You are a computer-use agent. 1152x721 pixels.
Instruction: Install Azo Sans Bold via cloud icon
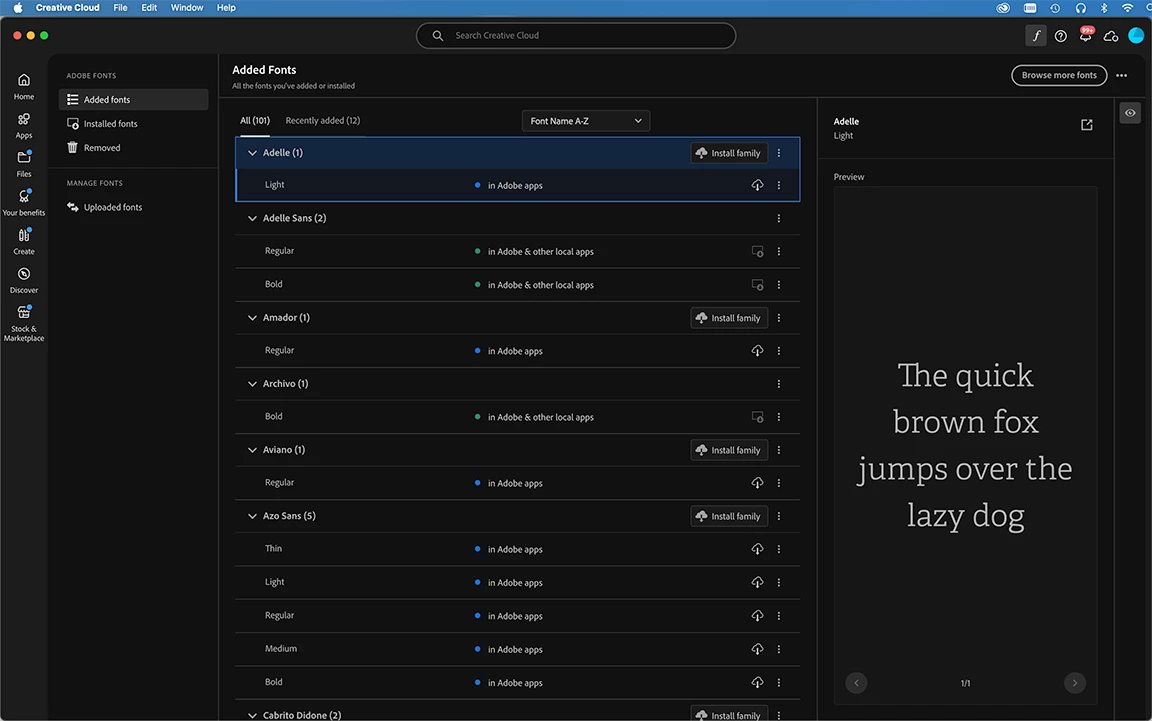tap(757, 682)
